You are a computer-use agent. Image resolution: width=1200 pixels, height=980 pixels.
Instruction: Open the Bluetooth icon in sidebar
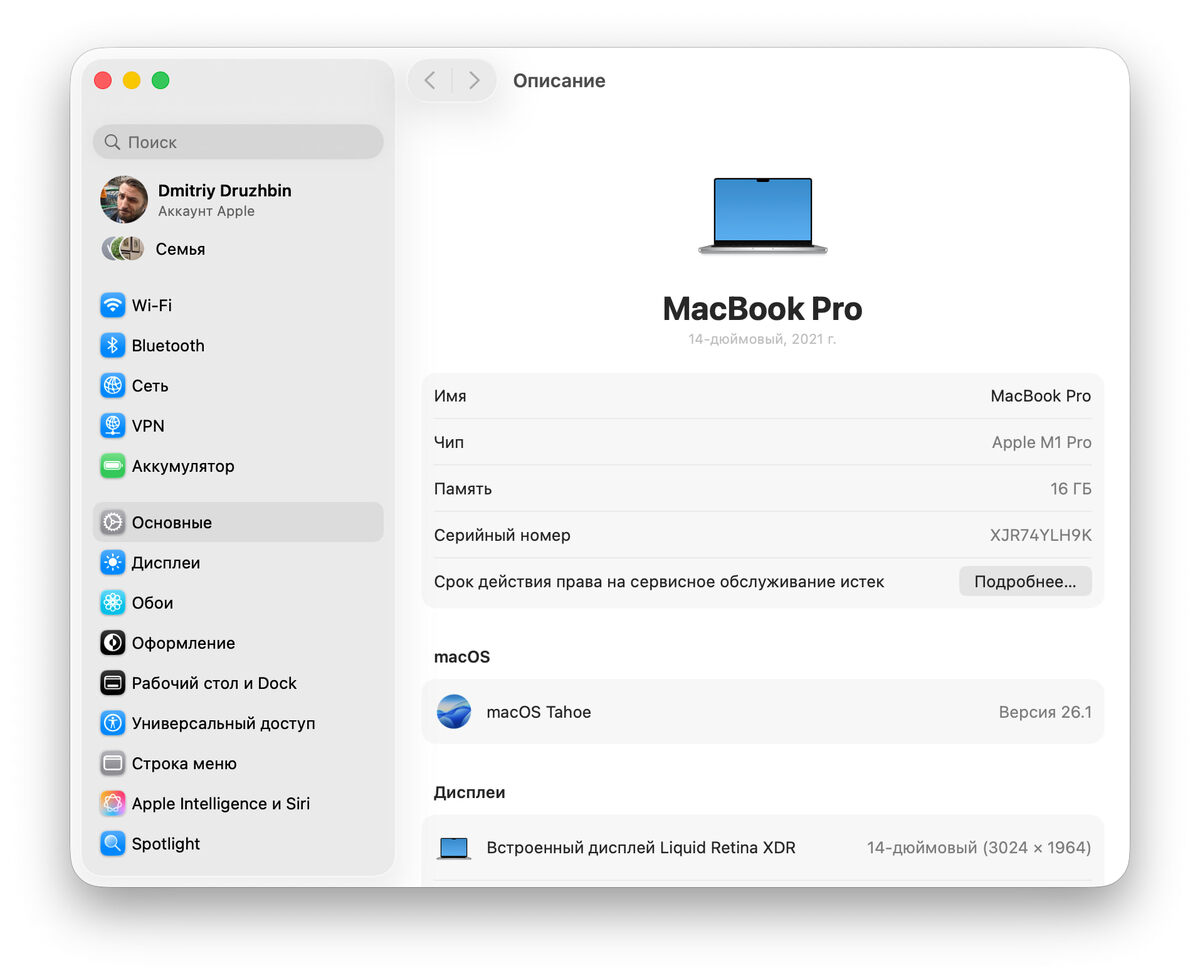coord(113,345)
